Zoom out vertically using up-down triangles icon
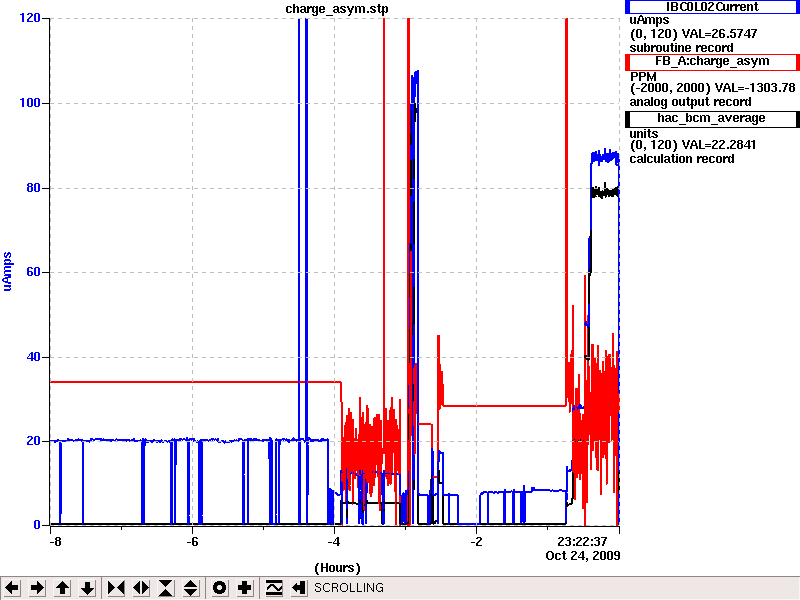 (x=191, y=588)
